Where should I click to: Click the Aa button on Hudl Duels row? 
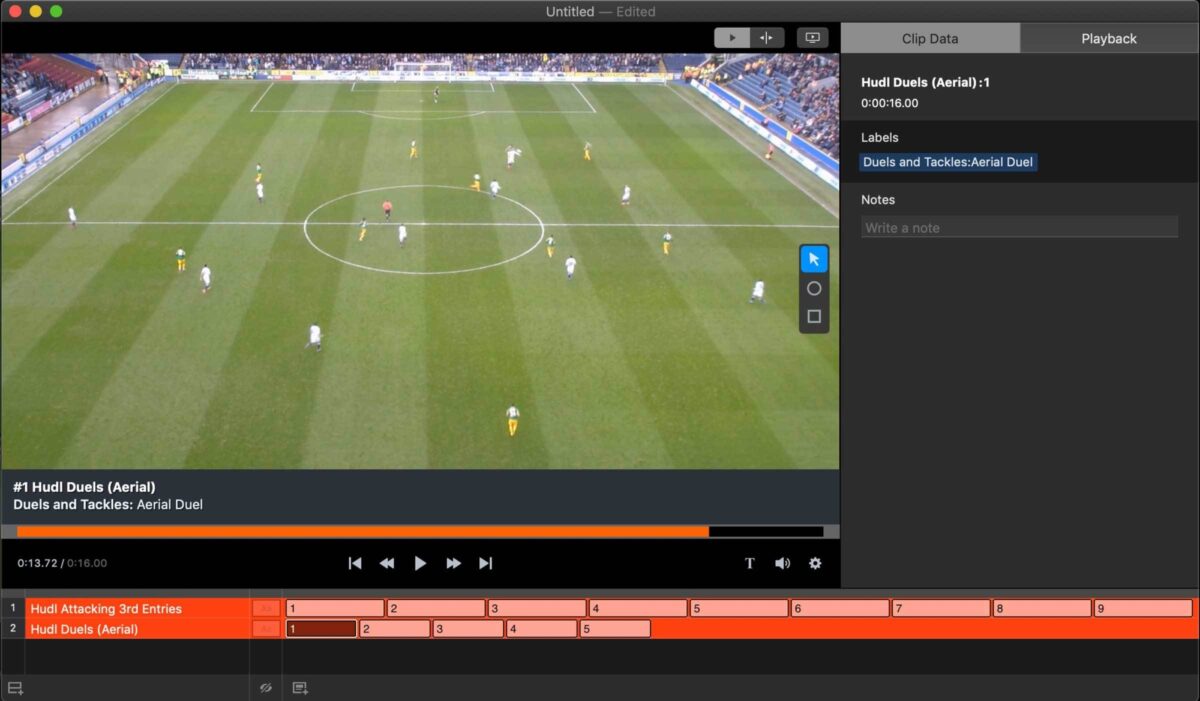pyautogui.click(x=265, y=629)
